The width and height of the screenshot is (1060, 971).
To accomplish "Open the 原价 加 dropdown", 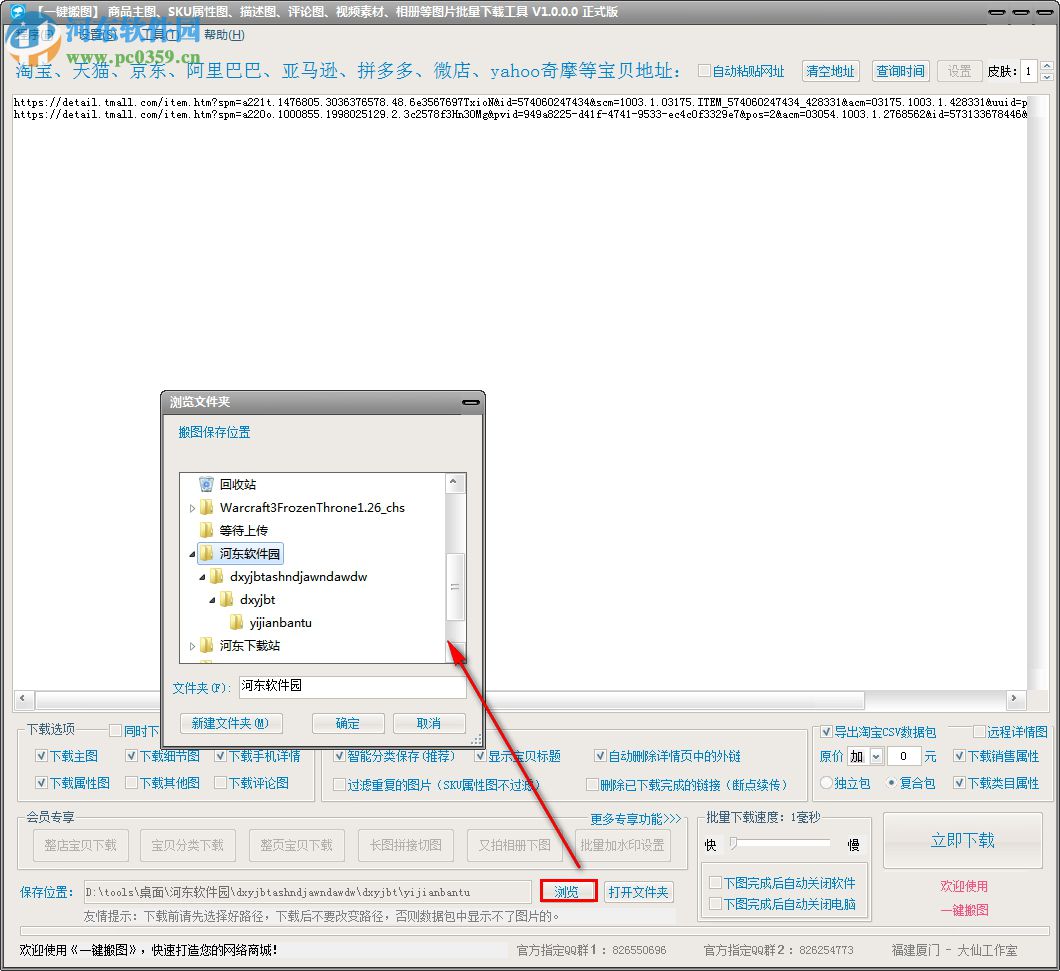I will [x=876, y=756].
